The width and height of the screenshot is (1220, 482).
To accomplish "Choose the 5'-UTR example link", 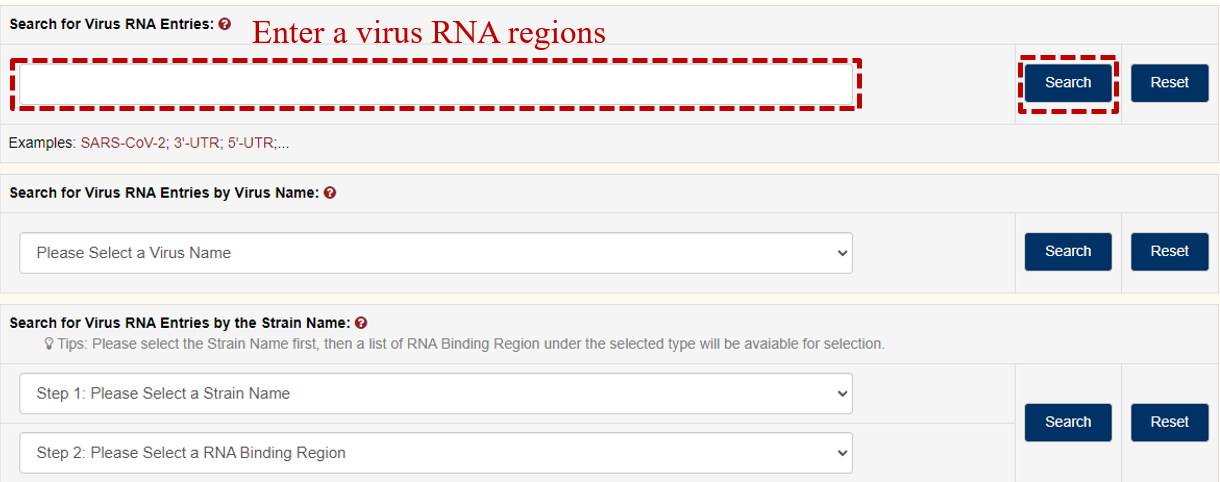I will pyautogui.click(x=250, y=143).
